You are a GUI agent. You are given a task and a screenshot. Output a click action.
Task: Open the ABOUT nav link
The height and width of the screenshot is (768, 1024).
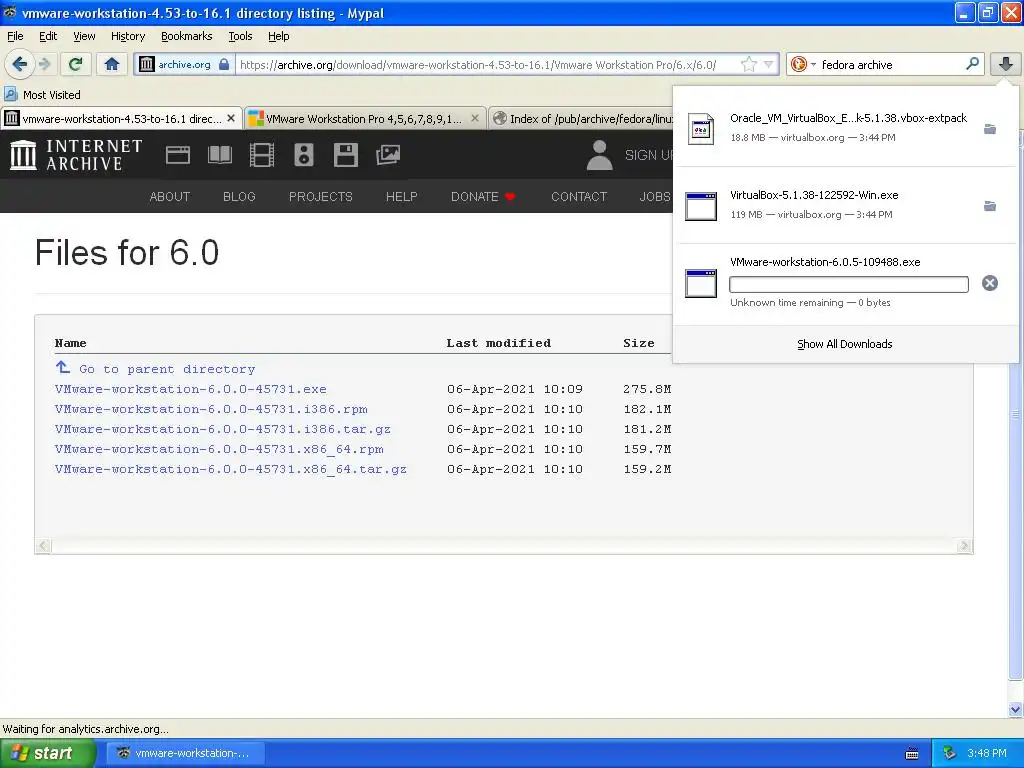pos(169,197)
